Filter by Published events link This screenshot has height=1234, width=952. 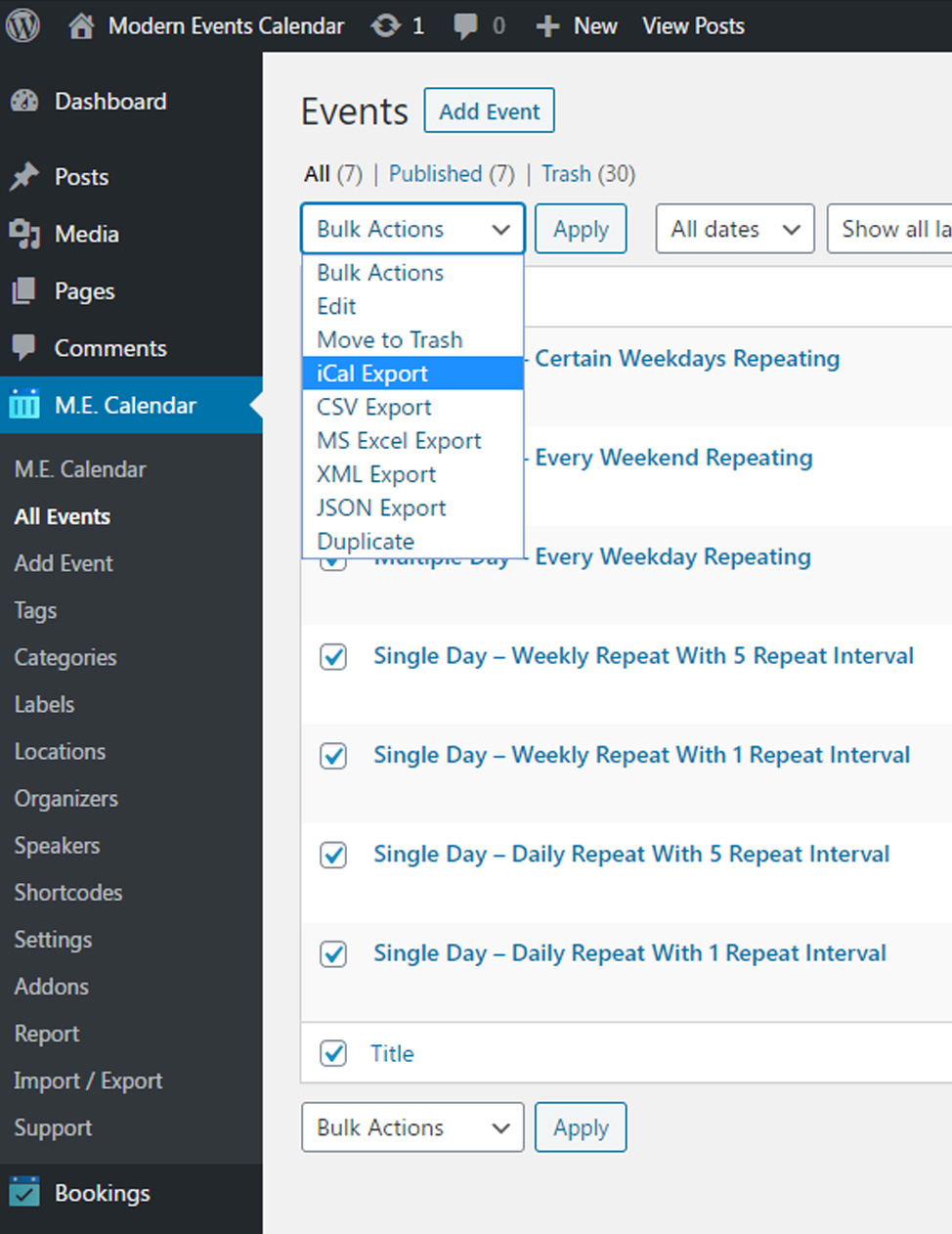tap(452, 174)
